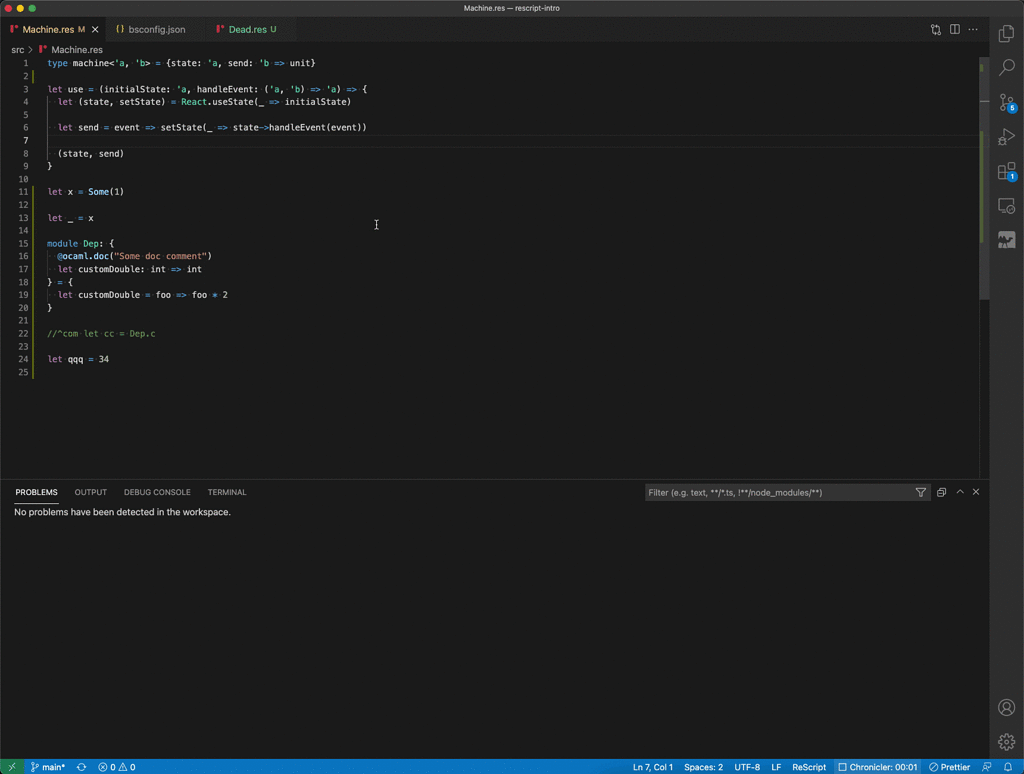Open the main branch picker
Image resolution: width=1024 pixels, height=774 pixels.
pyautogui.click(x=47, y=767)
